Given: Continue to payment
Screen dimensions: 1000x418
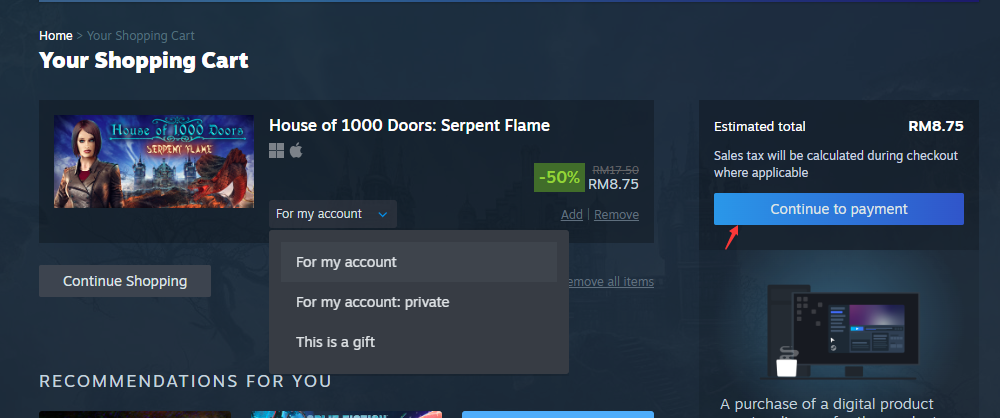Looking at the screenshot, I should point(839,209).
